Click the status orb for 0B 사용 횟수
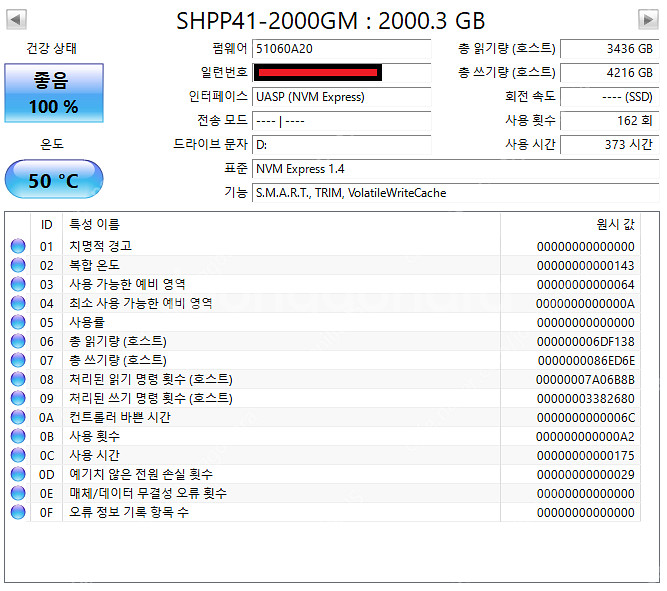 coord(18,436)
